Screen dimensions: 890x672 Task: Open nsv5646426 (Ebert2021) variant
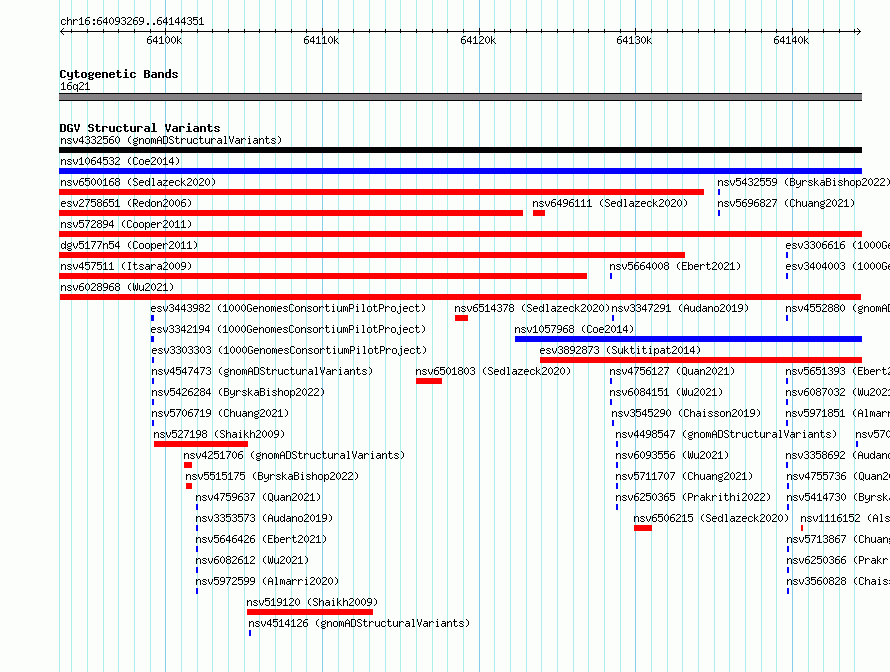coord(261,539)
